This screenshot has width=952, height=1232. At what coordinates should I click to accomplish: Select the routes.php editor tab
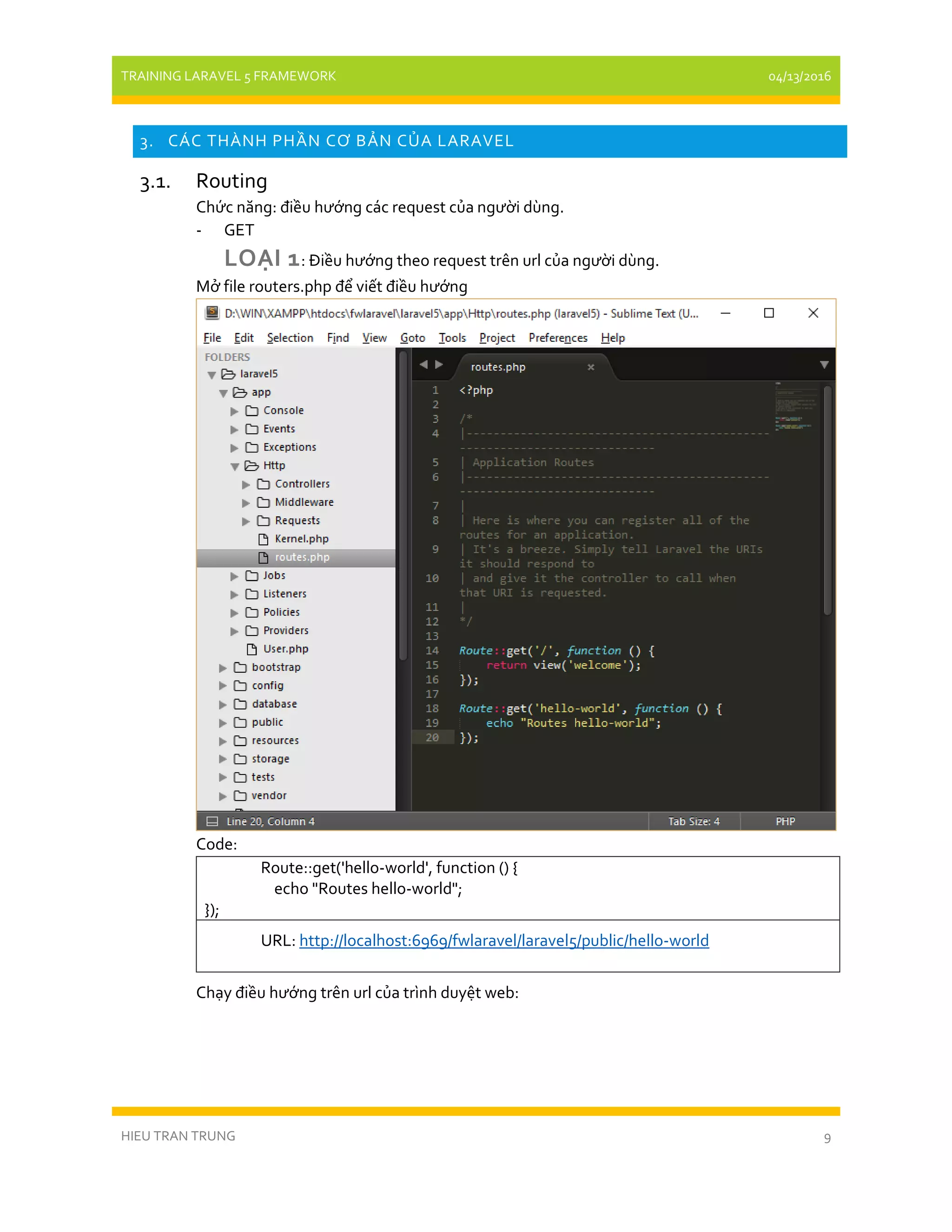tap(533, 367)
